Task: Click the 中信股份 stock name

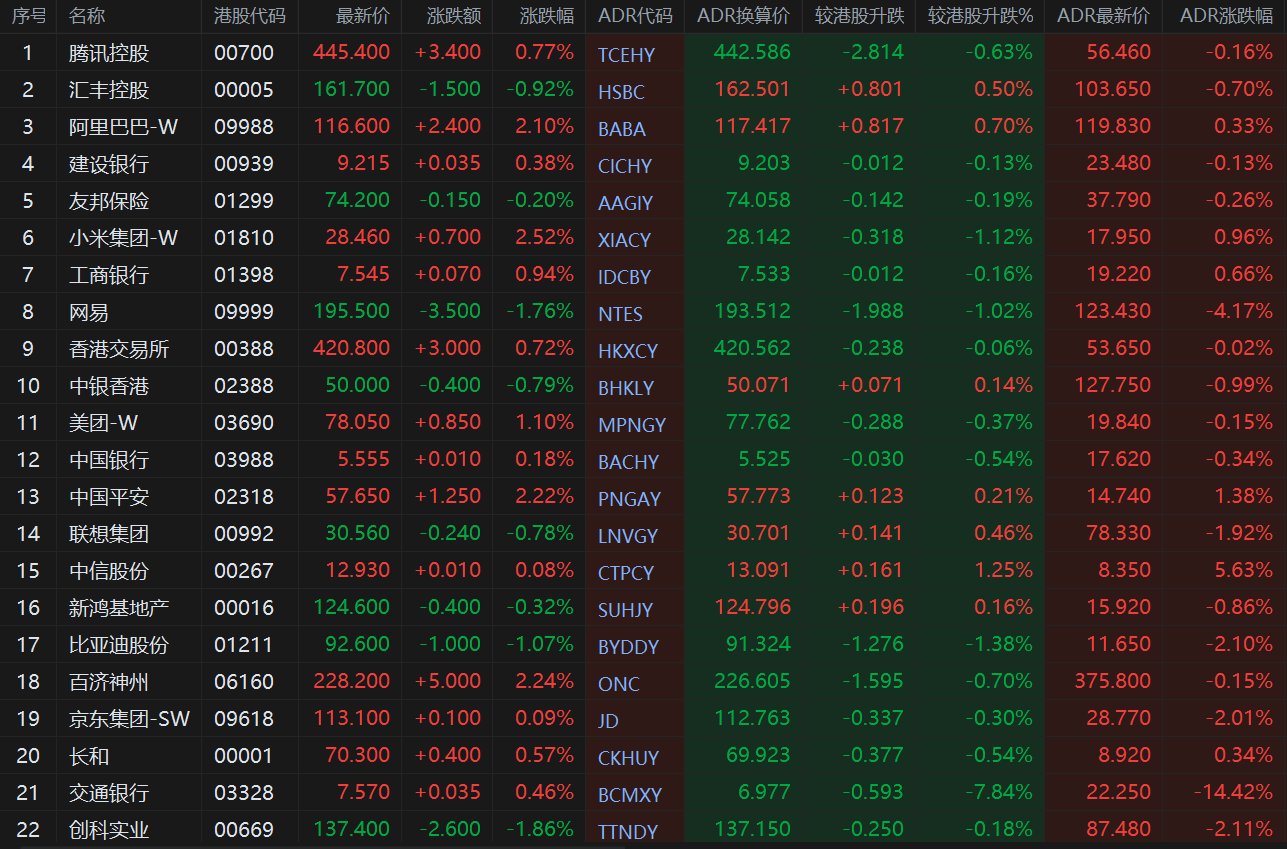Action: point(109,571)
